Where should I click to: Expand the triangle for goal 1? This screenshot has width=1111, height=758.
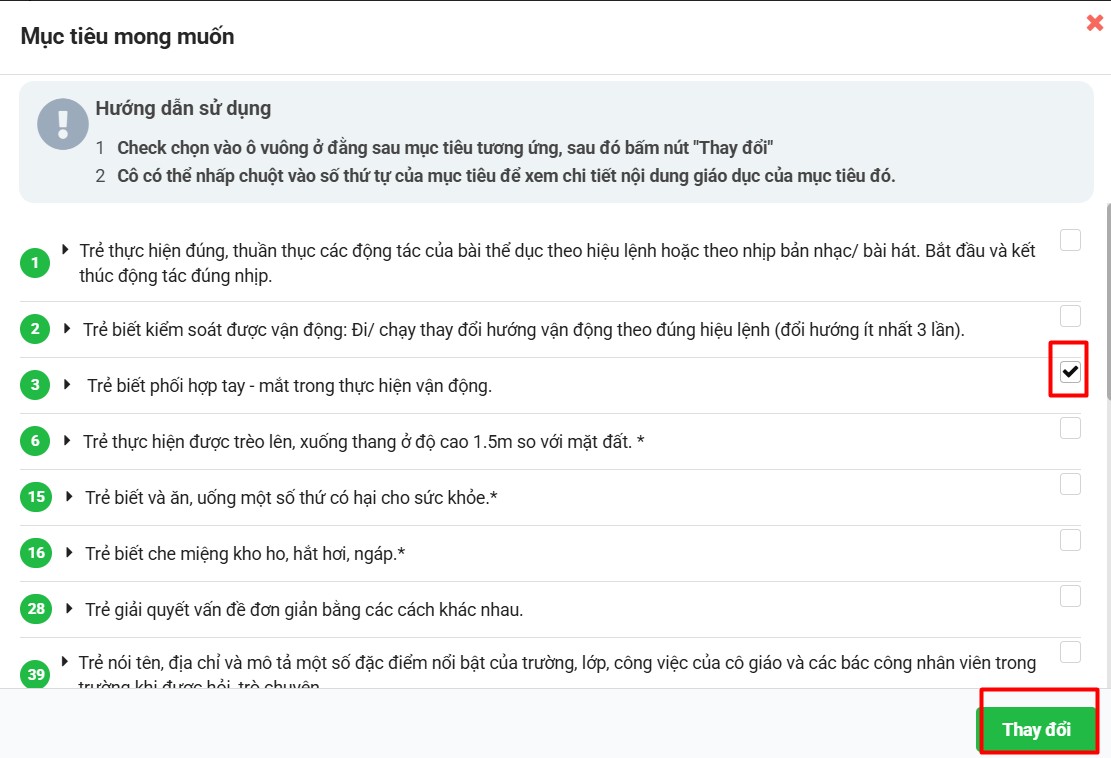pyautogui.click(x=65, y=249)
